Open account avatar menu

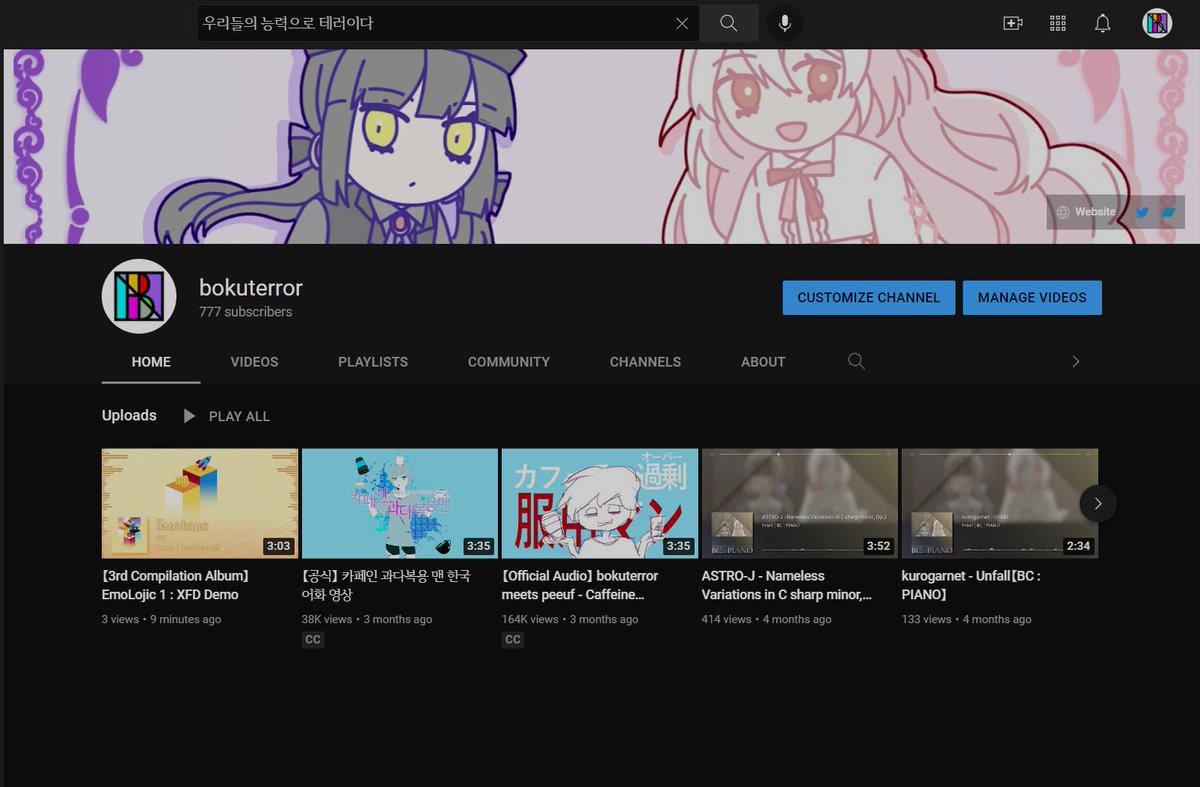point(1157,23)
